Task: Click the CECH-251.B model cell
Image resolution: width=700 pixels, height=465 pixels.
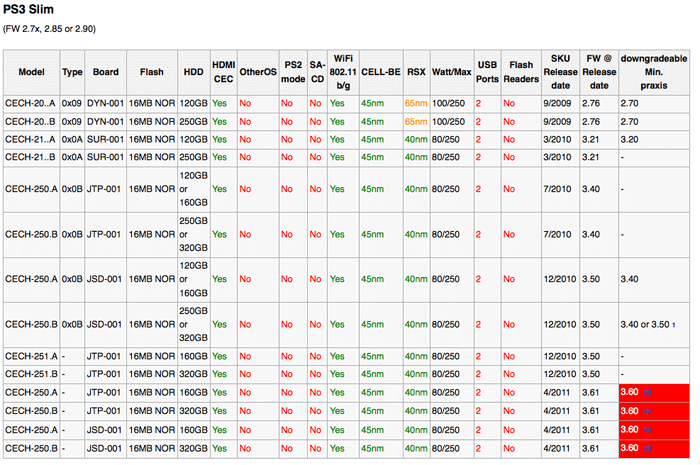Action: tap(30, 374)
